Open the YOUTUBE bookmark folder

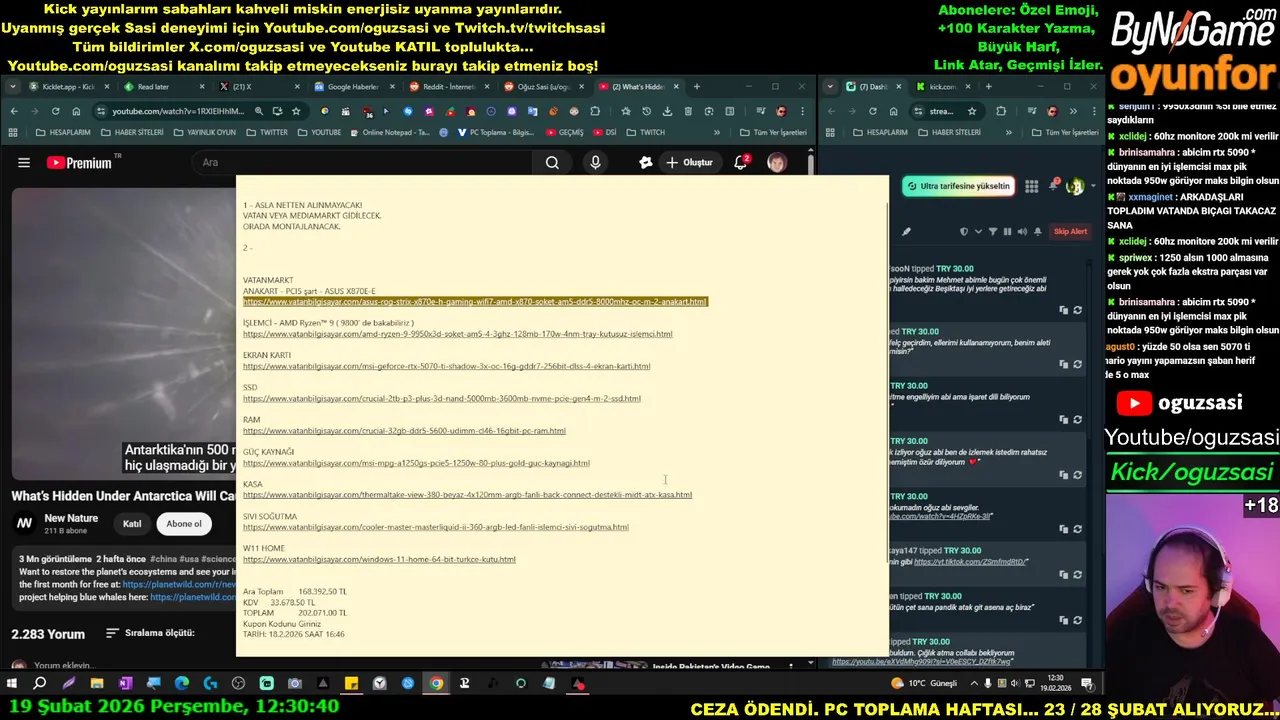[319, 132]
